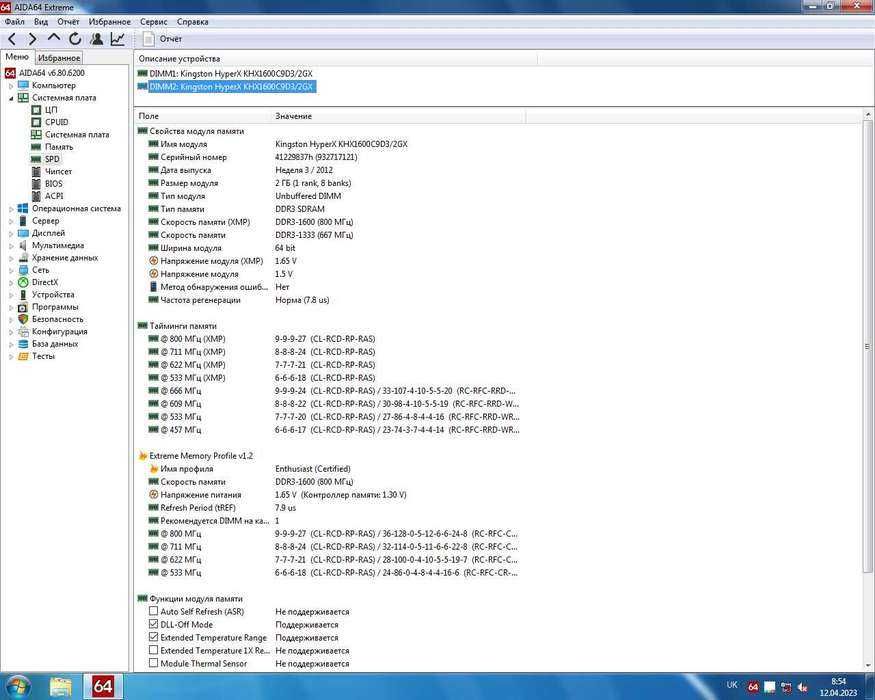Select the Extreme Memory Profile v1.2 header

pyautogui.click(x=196, y=456)
